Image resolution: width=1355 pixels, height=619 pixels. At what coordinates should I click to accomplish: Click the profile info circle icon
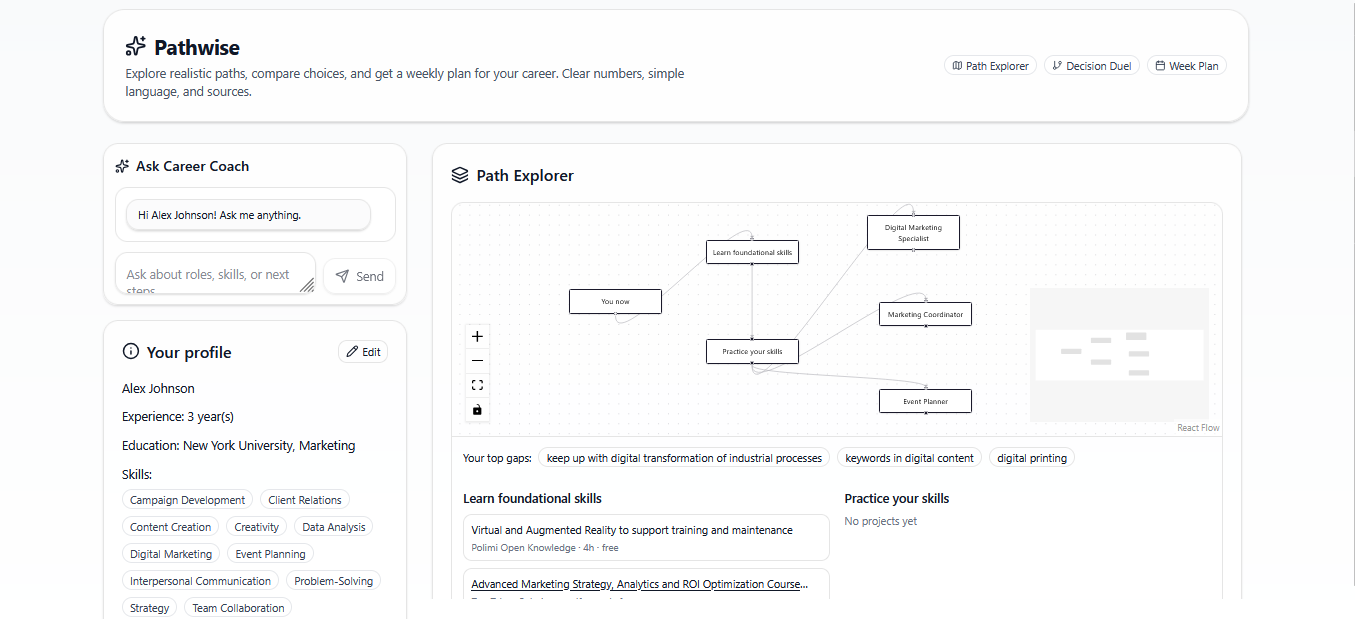point(130,351)
